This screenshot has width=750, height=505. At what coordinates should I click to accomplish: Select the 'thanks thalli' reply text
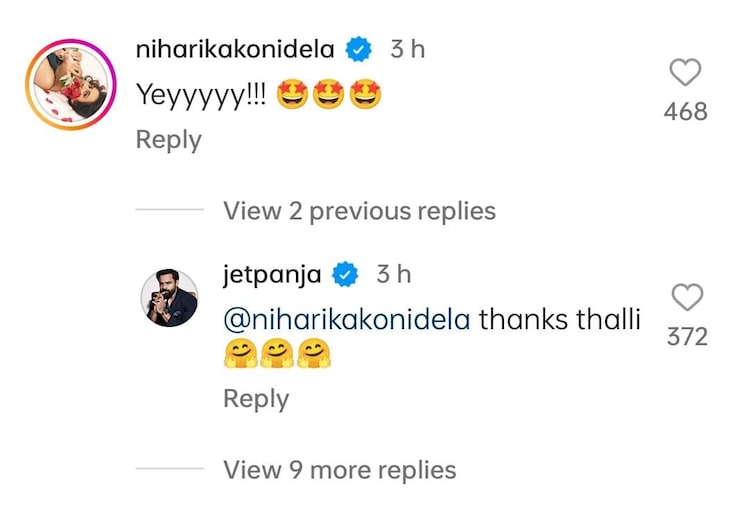[x=559, y=321]
